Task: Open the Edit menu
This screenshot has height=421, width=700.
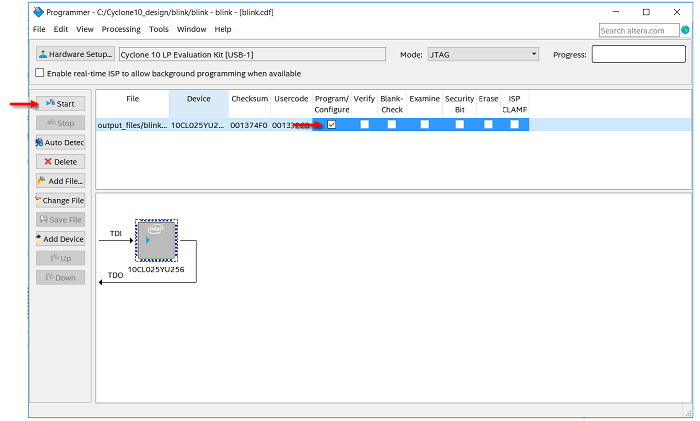Action: 61,29
